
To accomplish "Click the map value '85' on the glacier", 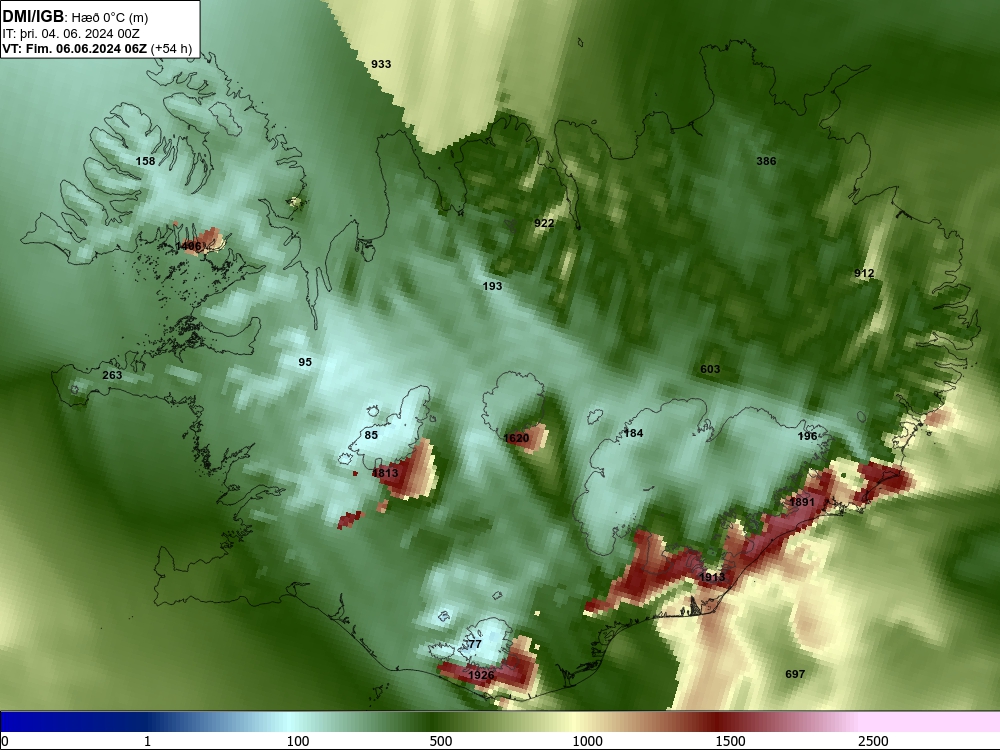I will coord(371,435).
